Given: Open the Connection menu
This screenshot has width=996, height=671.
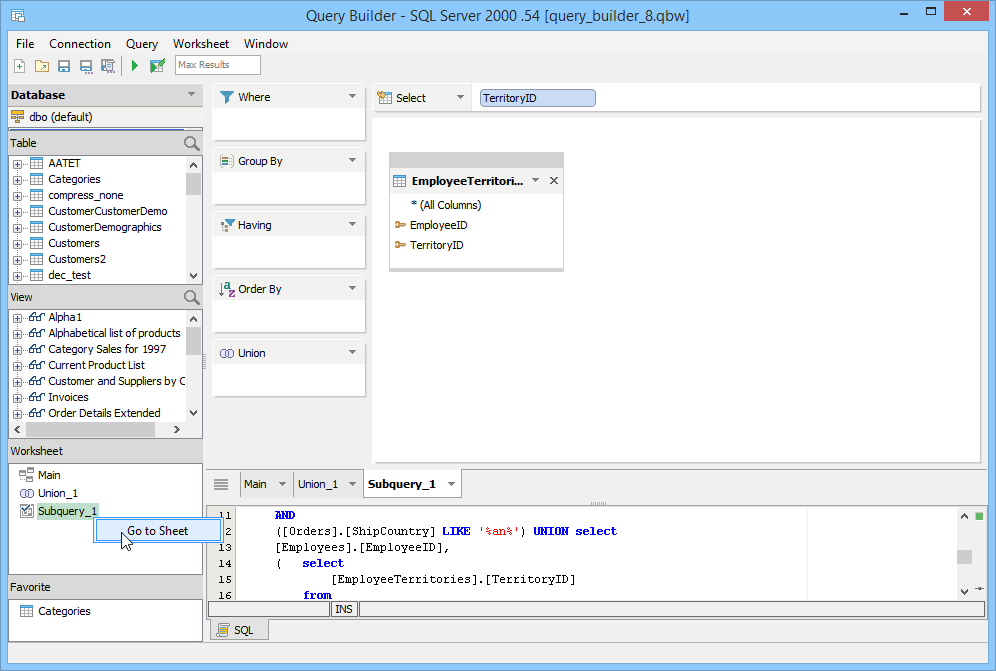Looking at the screenshot, I should pos(80,44).
